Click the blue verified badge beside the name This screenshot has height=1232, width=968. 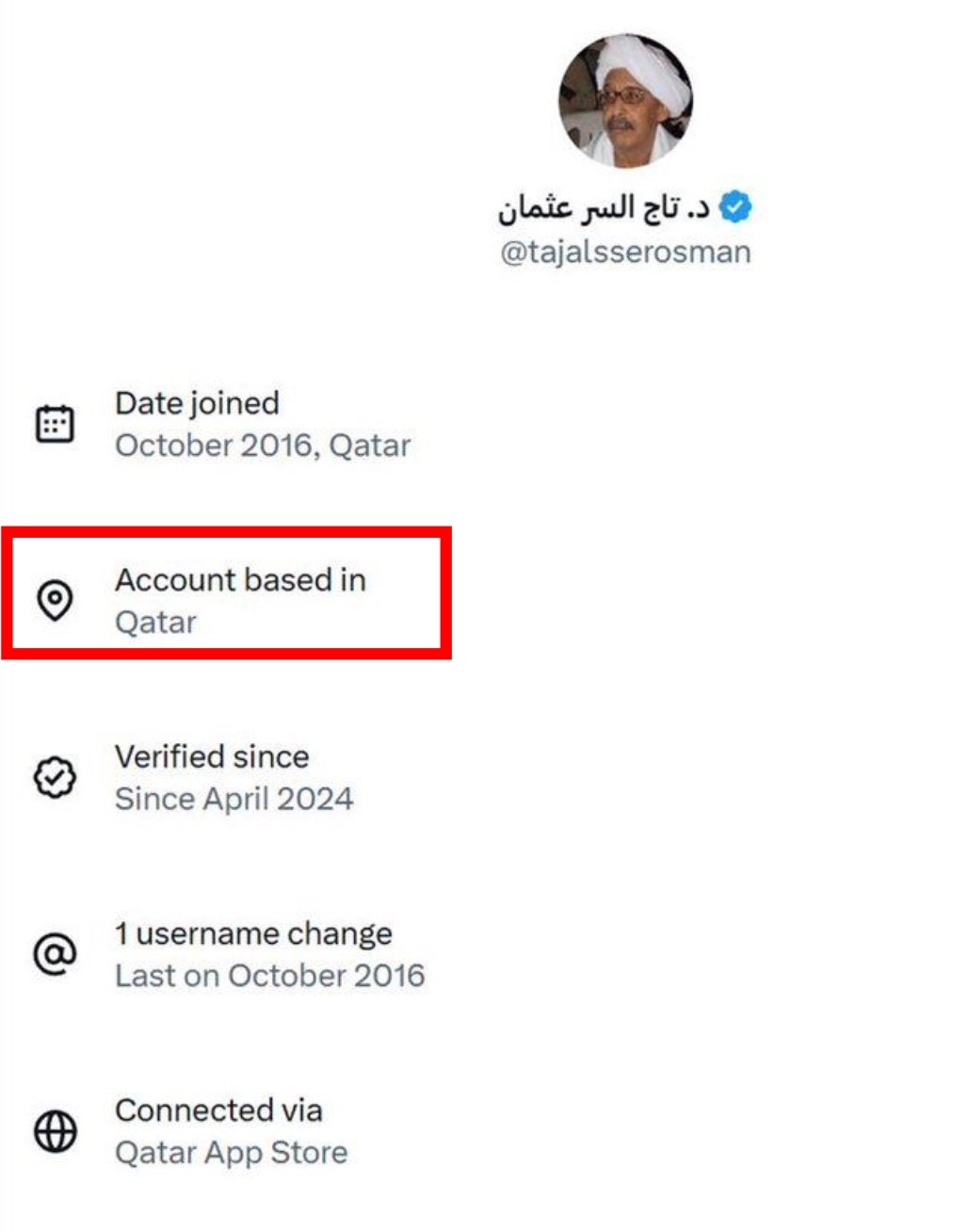click(735, 207)
